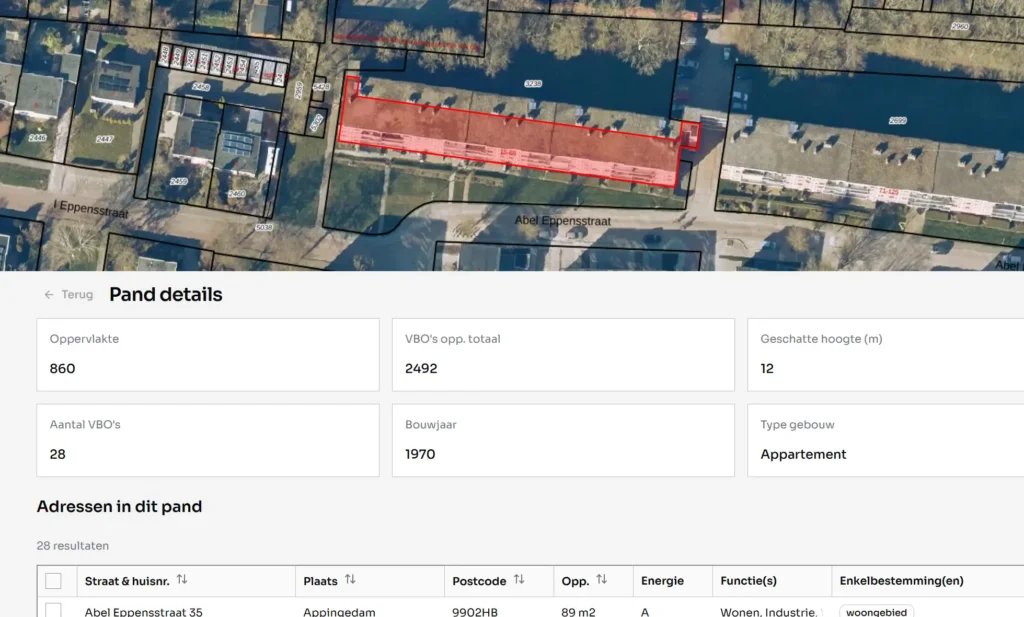Image resolution: width=1024 pixels, height=617 pixels.
Task: Click parcel 3238 on the map
Action: click(533, 84)
